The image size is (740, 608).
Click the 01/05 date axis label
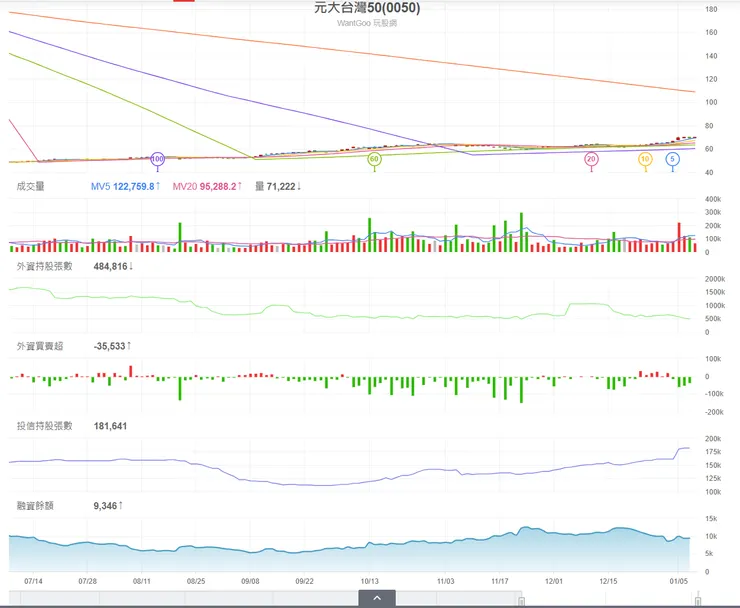pyautogui.click(x=678, y=581)
